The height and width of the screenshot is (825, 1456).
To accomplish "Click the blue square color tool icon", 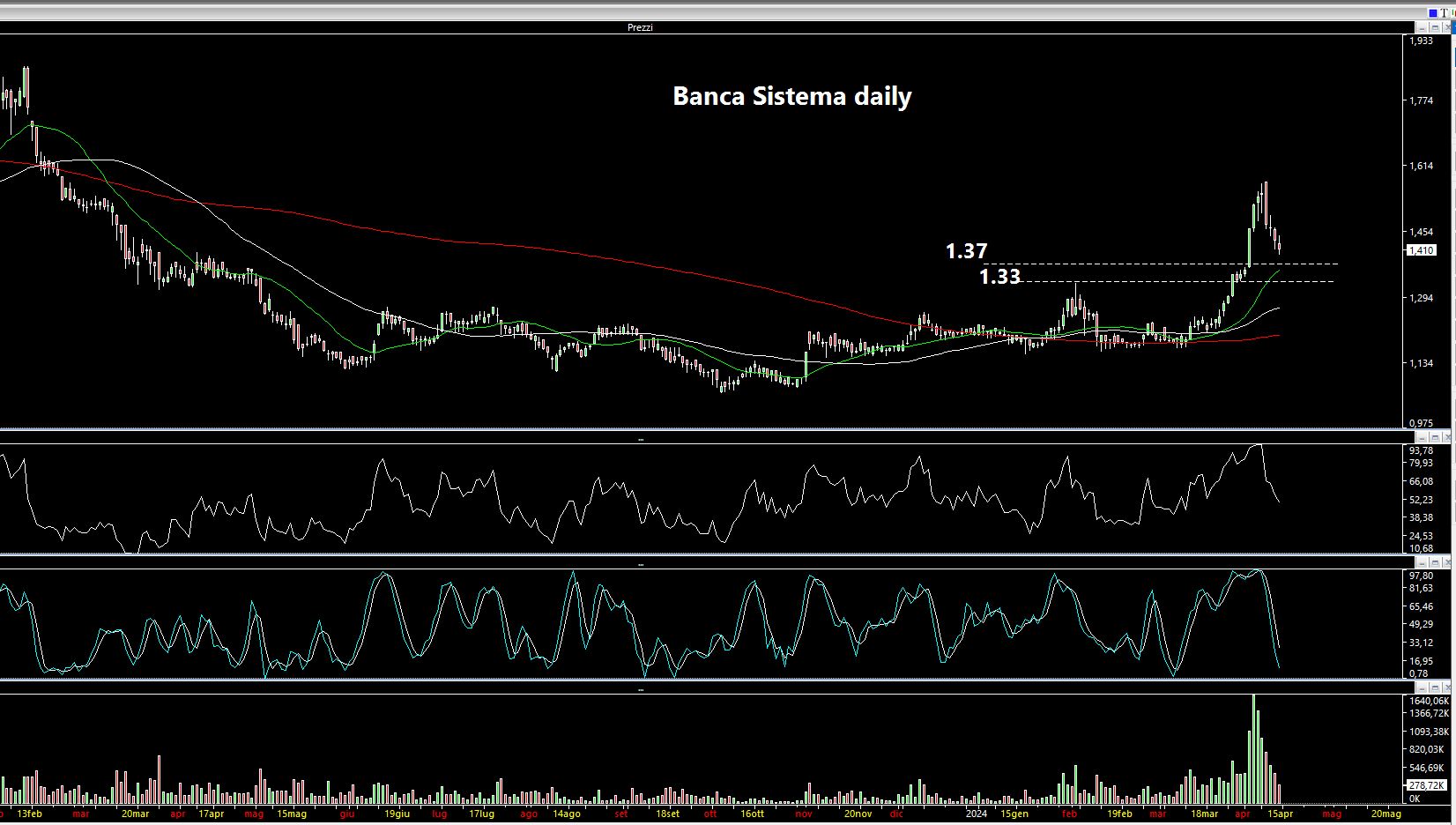I will pyautogui.click(x=1433, y=13).
